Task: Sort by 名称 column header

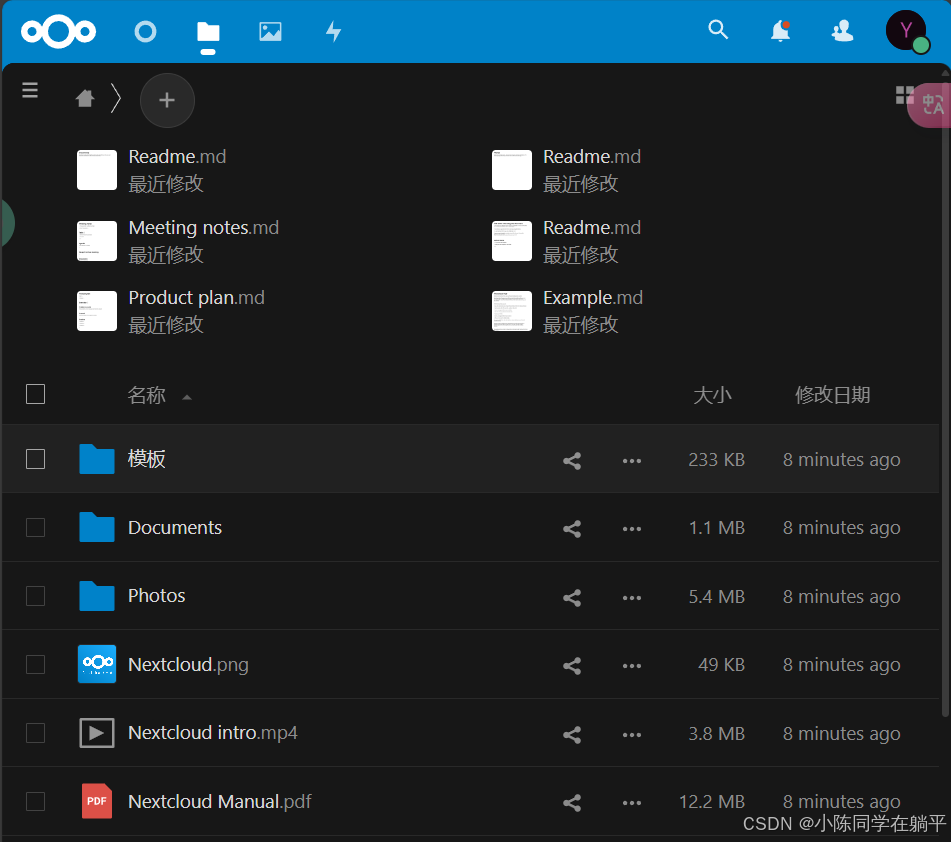Action: [x=146, y=395]
